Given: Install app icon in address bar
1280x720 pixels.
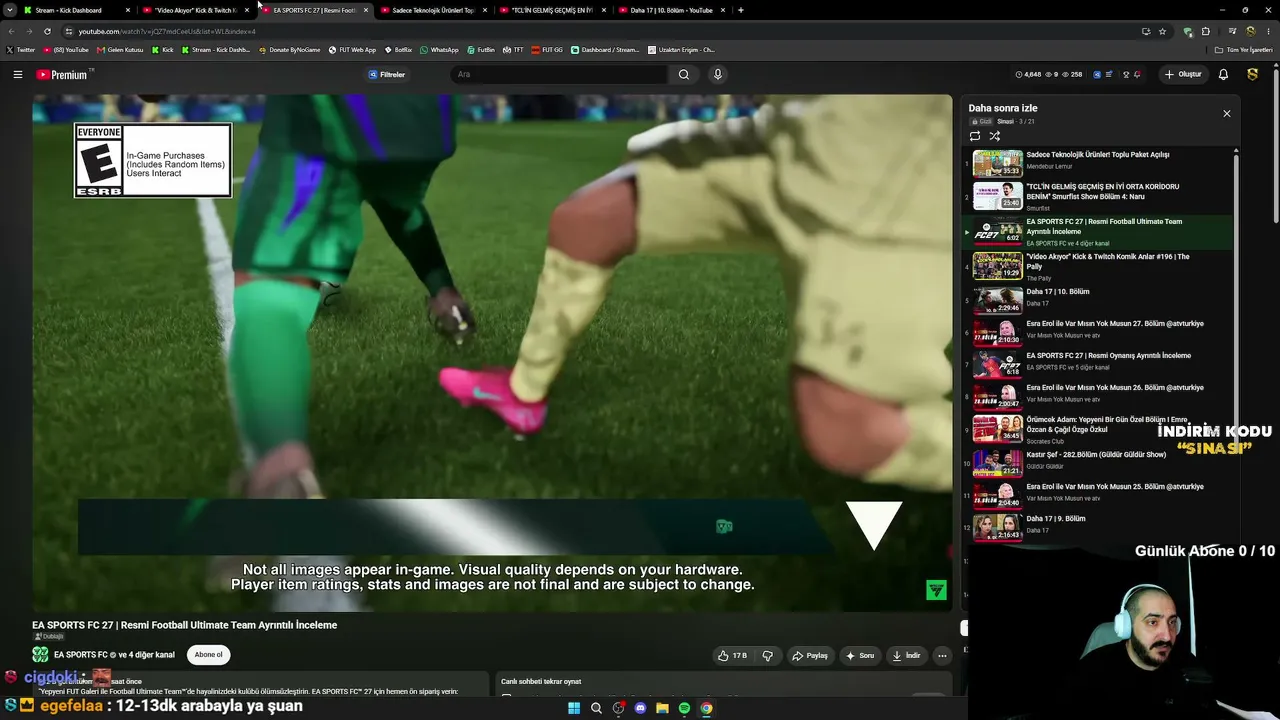Looking at the screenshot, I should (x=1145, y=31).
